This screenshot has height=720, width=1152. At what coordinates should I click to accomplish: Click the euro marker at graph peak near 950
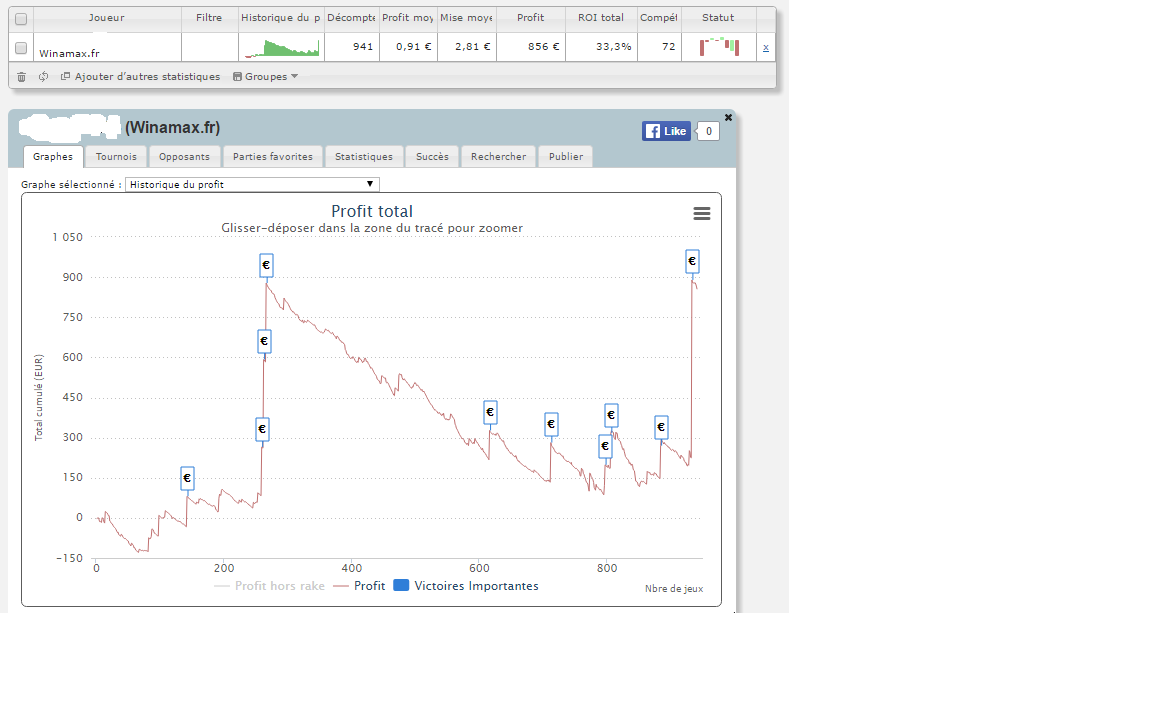(266, 265)
